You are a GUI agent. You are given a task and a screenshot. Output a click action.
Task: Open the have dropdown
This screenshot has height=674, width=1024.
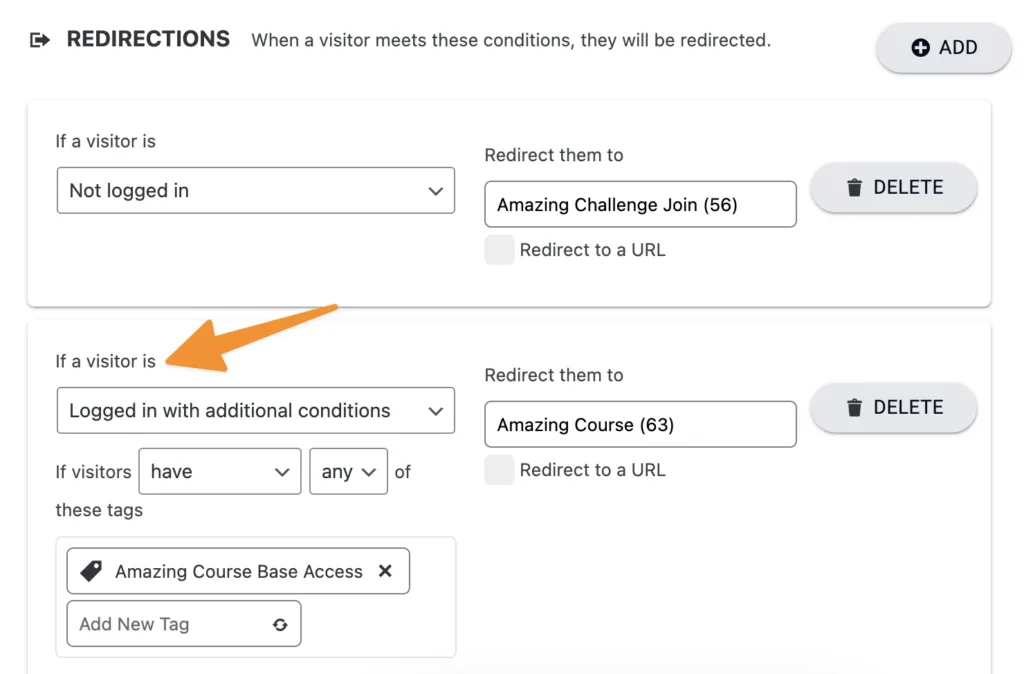tap(219, 471)
